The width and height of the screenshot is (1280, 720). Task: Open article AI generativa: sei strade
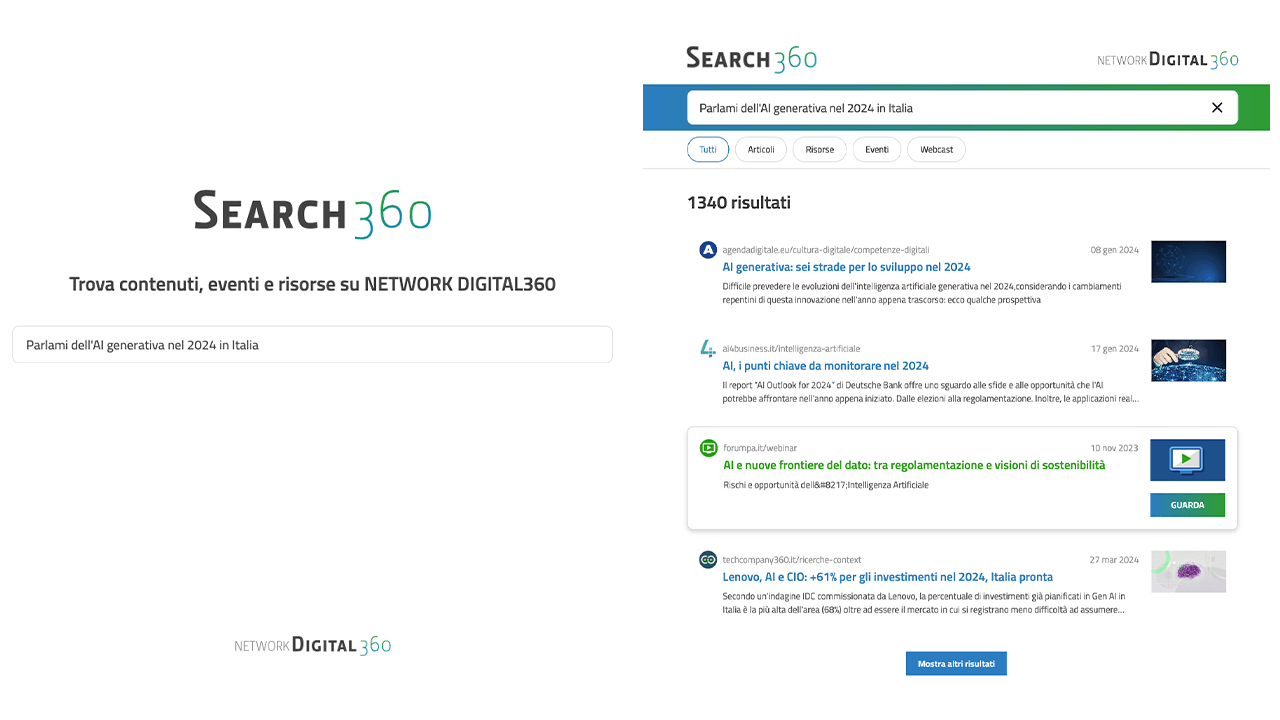846,267
